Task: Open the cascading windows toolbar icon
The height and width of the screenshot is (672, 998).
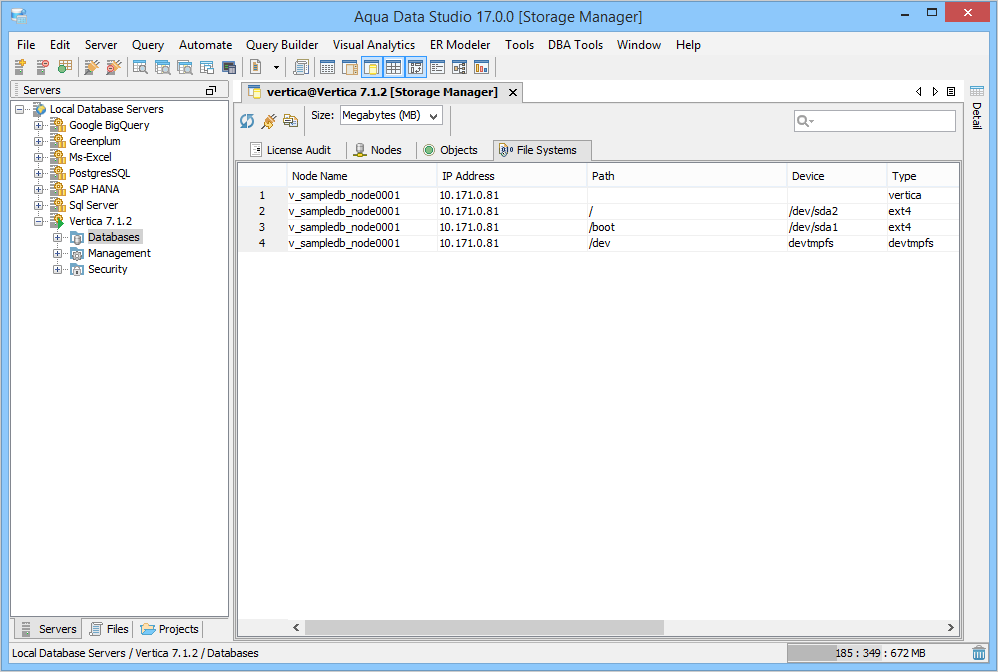Action: [x=207, y=67]
